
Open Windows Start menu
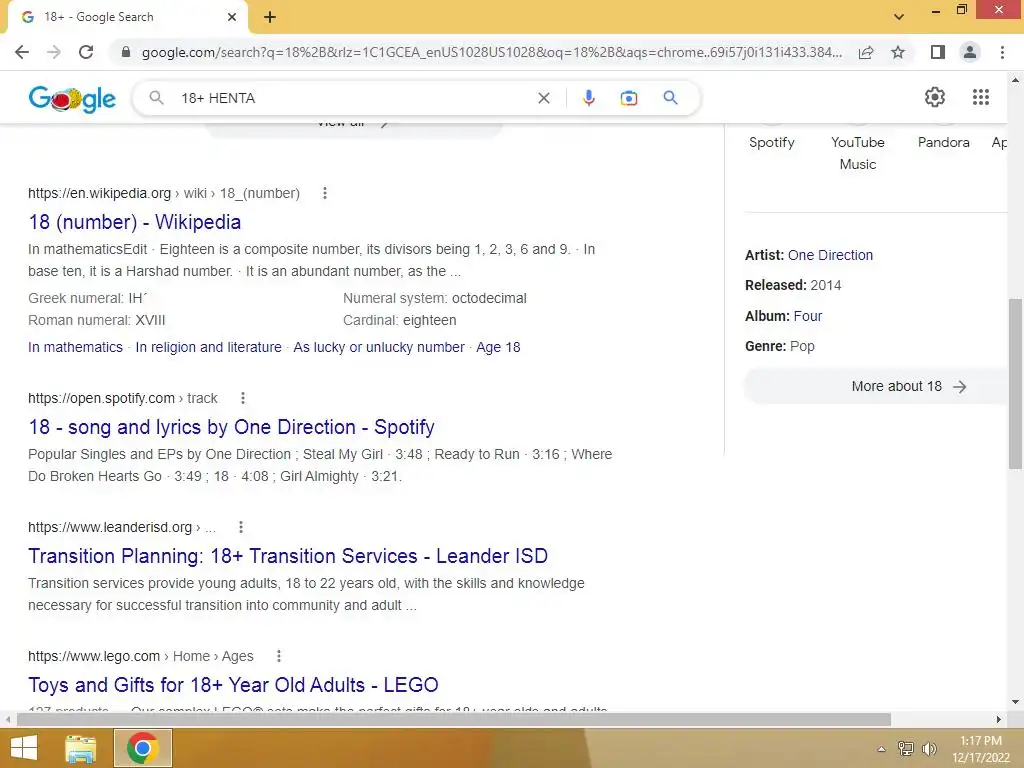24,748
